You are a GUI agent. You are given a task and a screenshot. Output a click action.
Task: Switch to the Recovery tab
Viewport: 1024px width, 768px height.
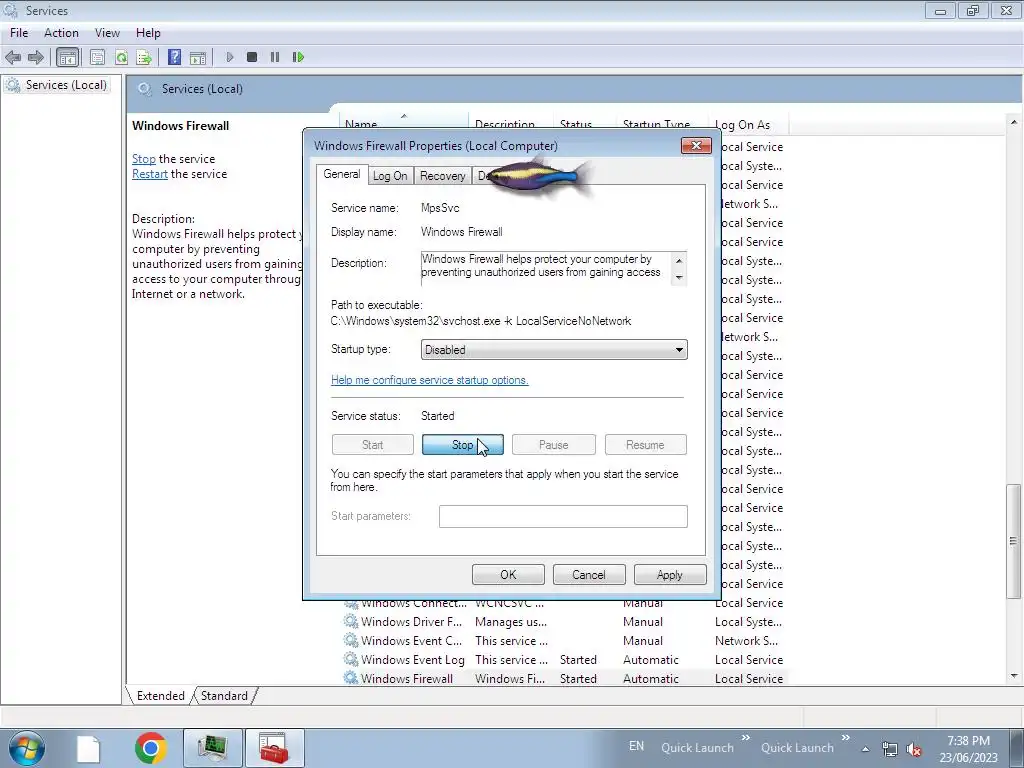442,176
